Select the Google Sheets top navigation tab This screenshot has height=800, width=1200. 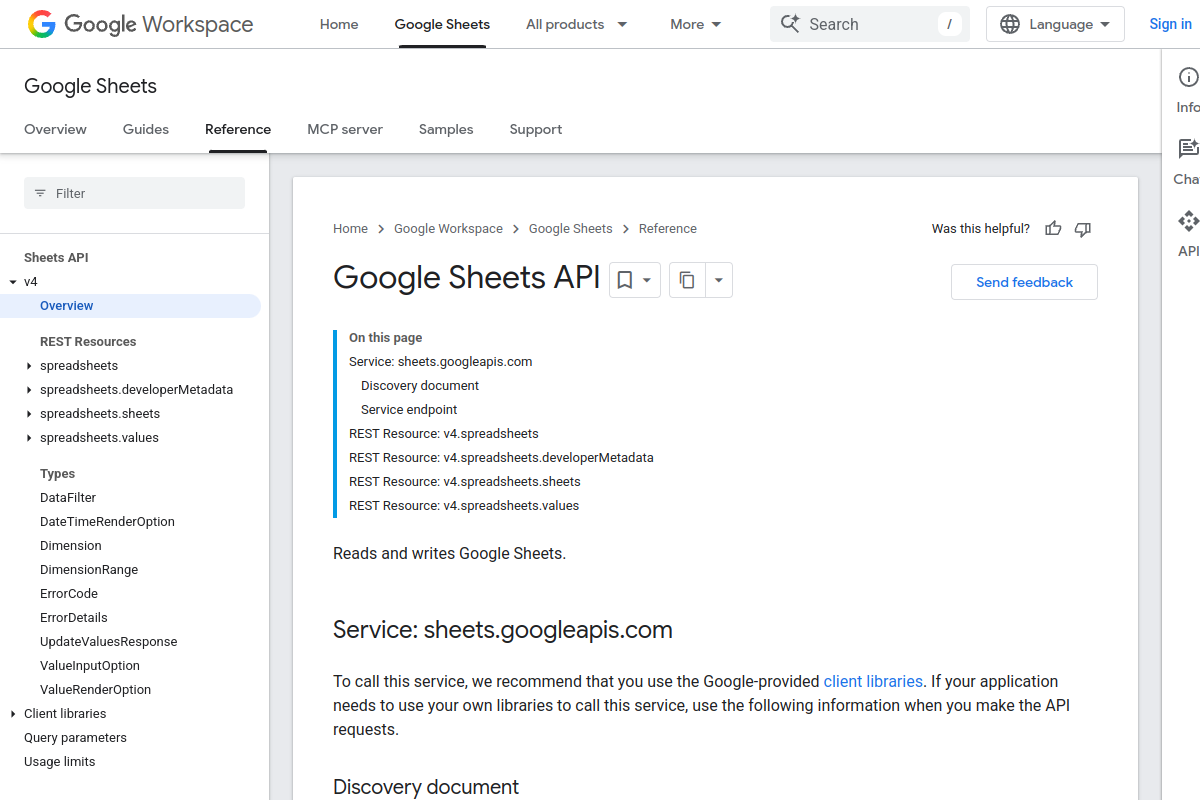tap(442, 24)
